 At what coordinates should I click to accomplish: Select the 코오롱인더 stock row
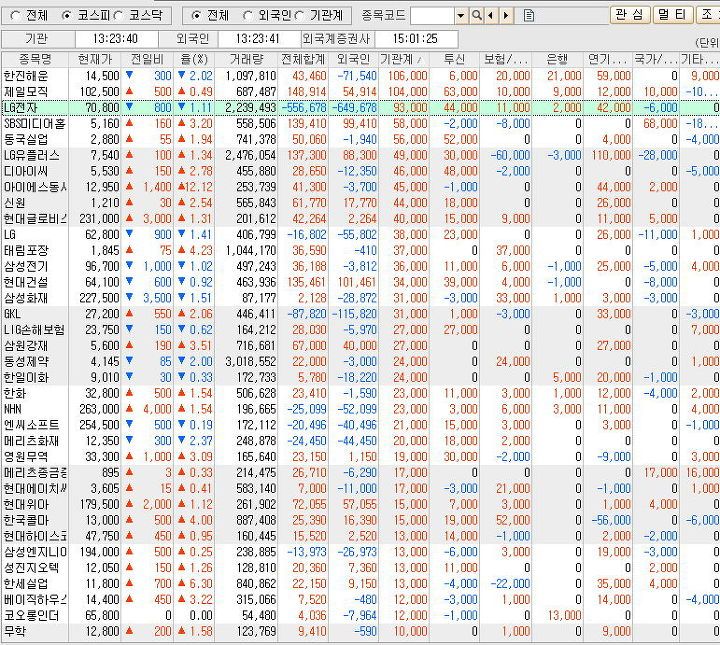360,616
